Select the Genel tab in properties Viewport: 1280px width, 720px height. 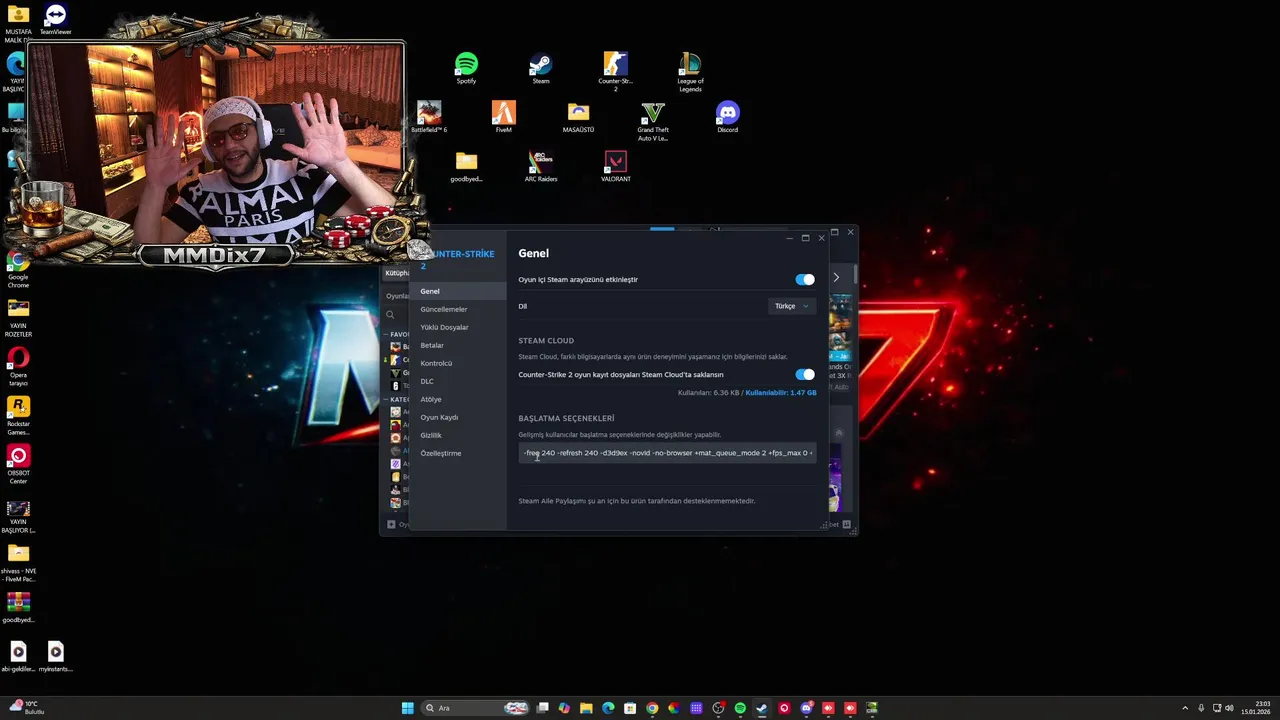point(458,291)
